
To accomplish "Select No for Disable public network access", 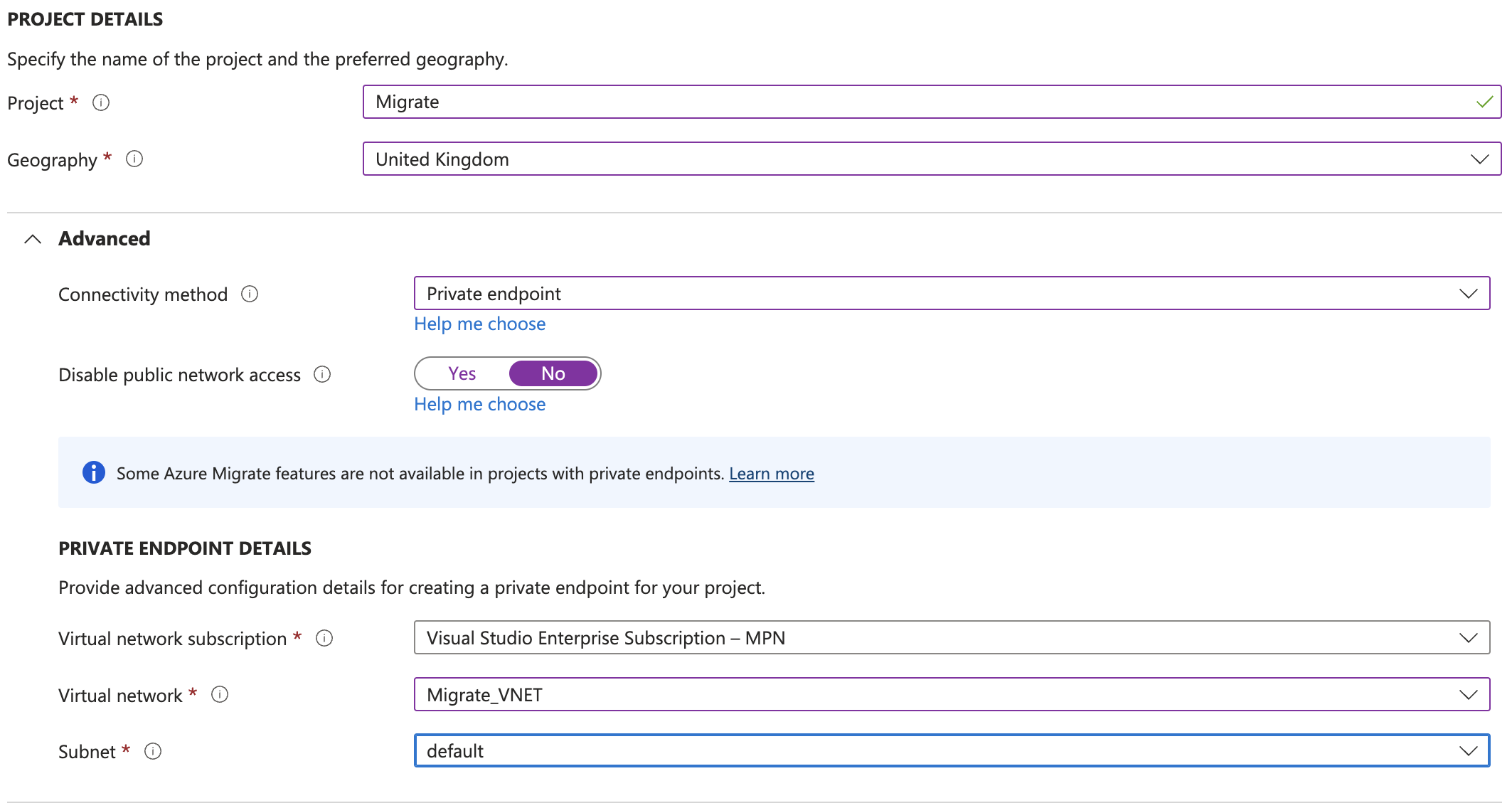I will point(553,373).
